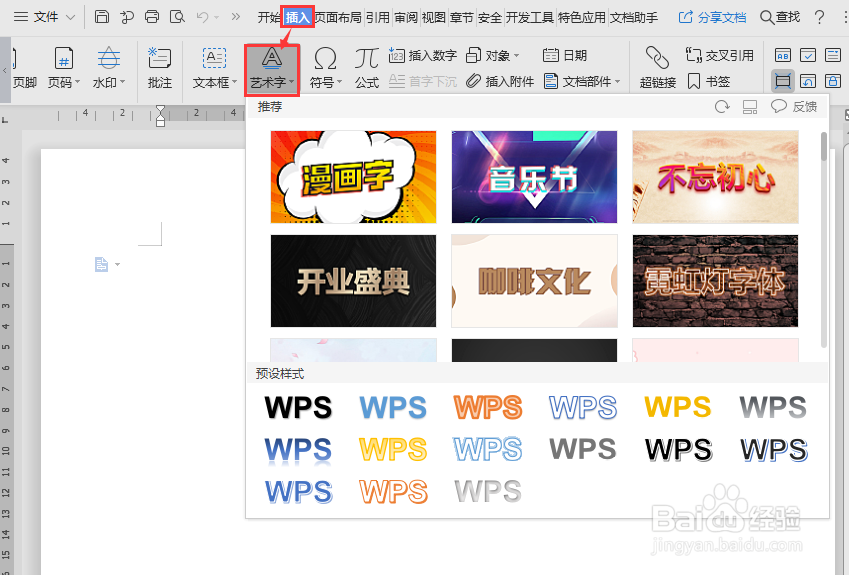Open the 对象 dropdown
Image resolution: width=849 pixels, height=575 pixels.
[493, 55]
